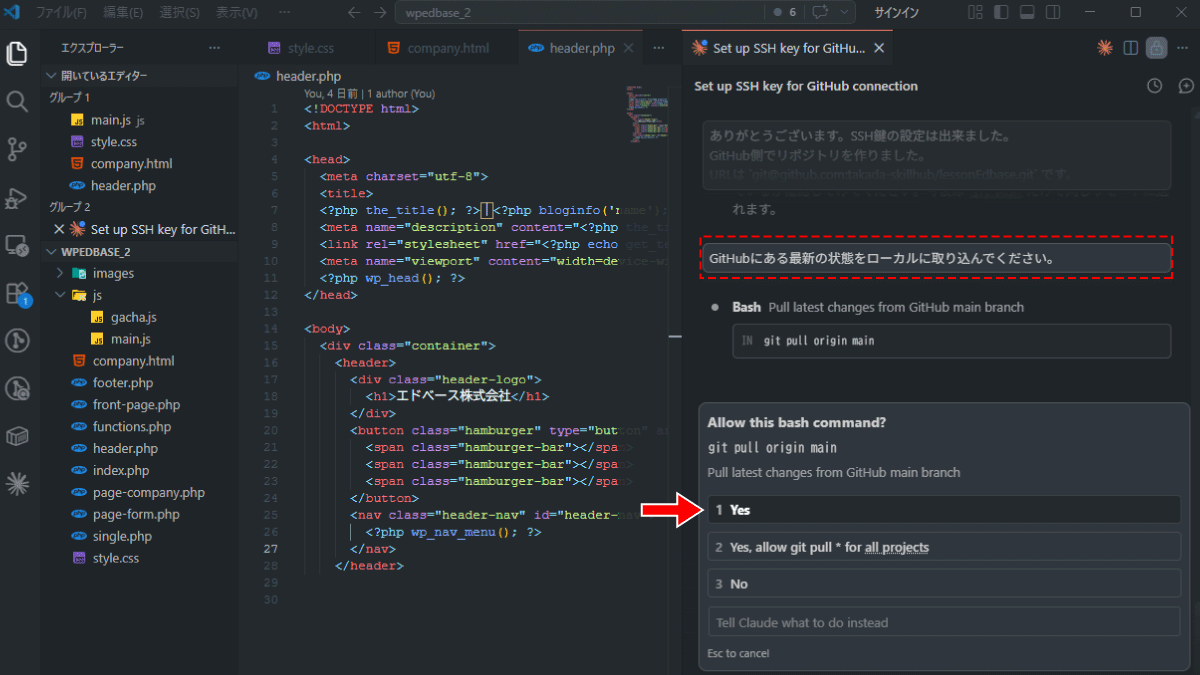The image size is (1200, 675).
Task: Open the 編集(E) menu
Action: (123, 13)
